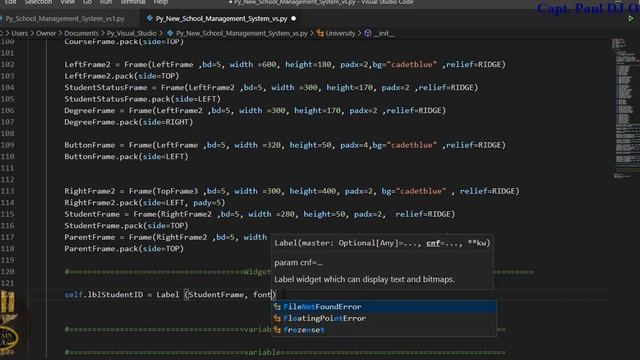The height and width of the screenshot is (360, 640).
Task: Open the Py_Visual_Studio breadcrumb dropdown
Action: 131,33
